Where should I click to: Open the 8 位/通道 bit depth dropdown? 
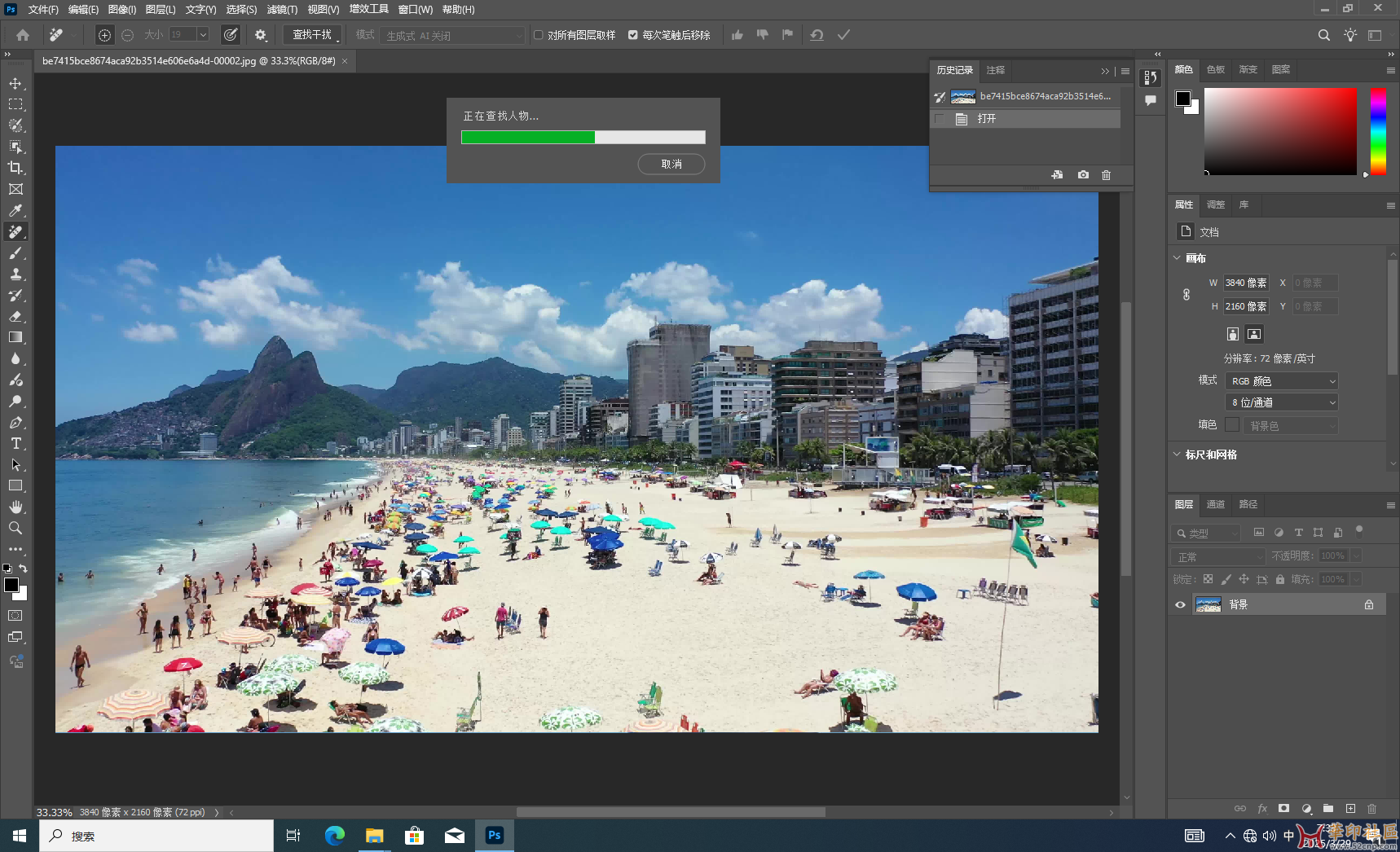tap(1281, 402)
